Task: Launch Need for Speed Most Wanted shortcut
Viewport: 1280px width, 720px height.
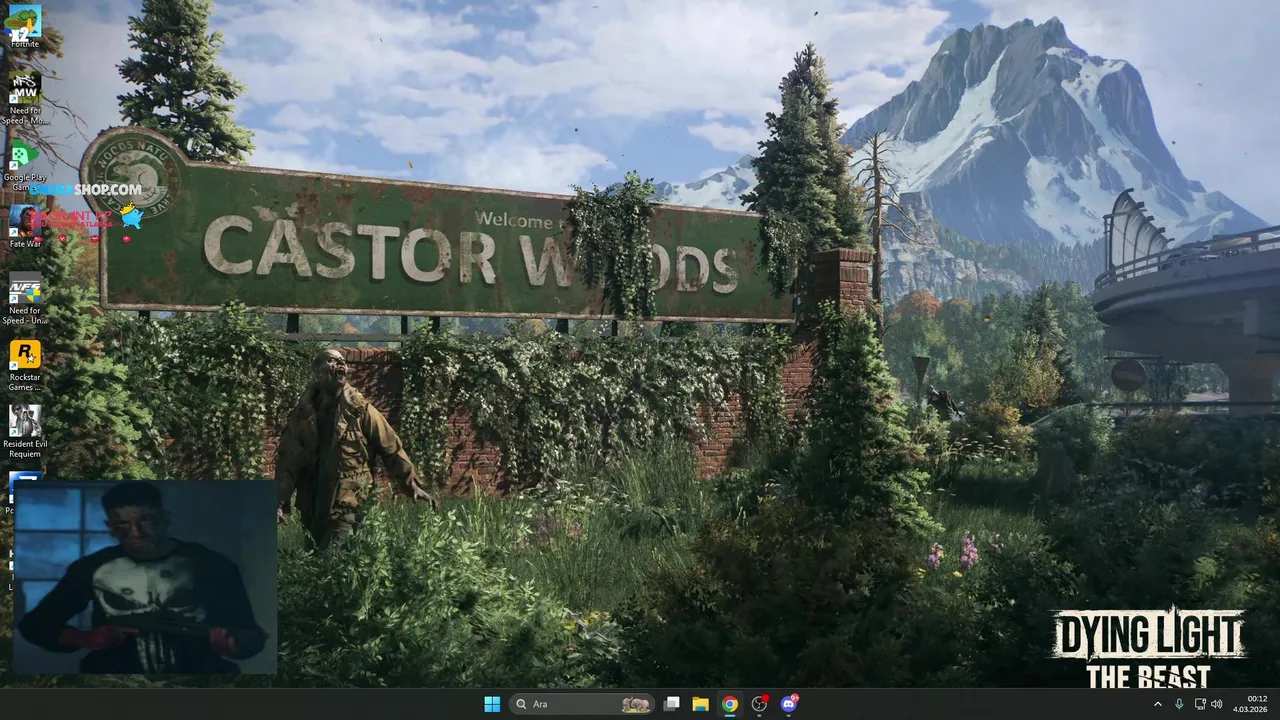Action: click(x=24, y=98)
